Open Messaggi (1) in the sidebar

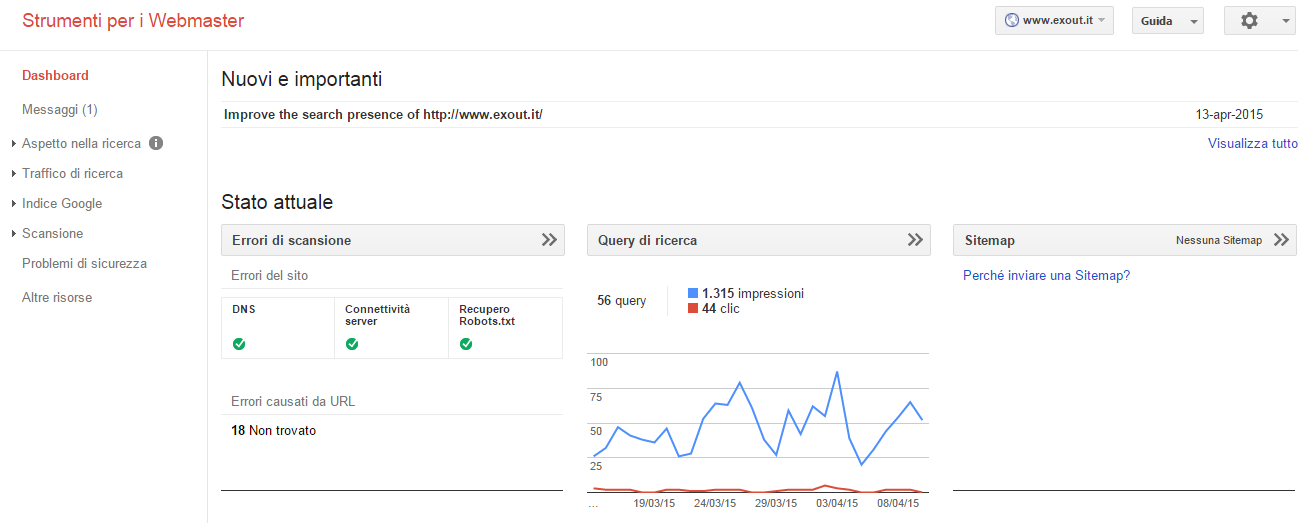(x=59, y=109)
